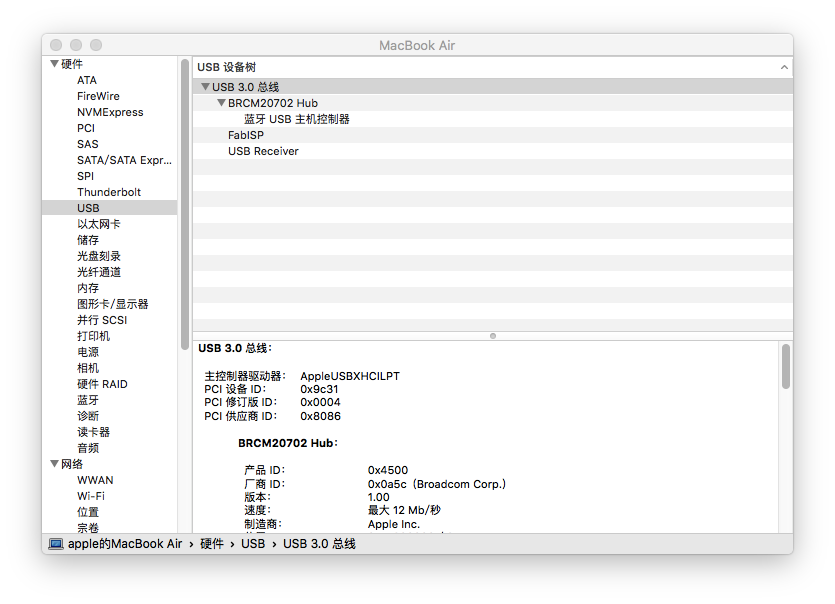The image size is (835, 604).
Task: Open Thunderbolt information
Action: pyautogui.click(x=109, y=192)
